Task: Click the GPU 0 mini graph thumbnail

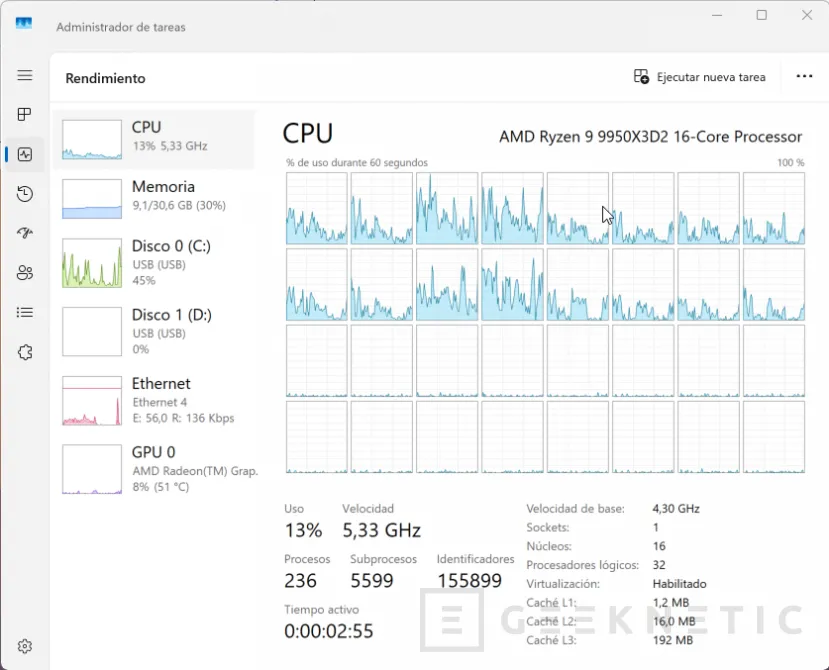Action: pyautogui.click(x=92, y=469)
